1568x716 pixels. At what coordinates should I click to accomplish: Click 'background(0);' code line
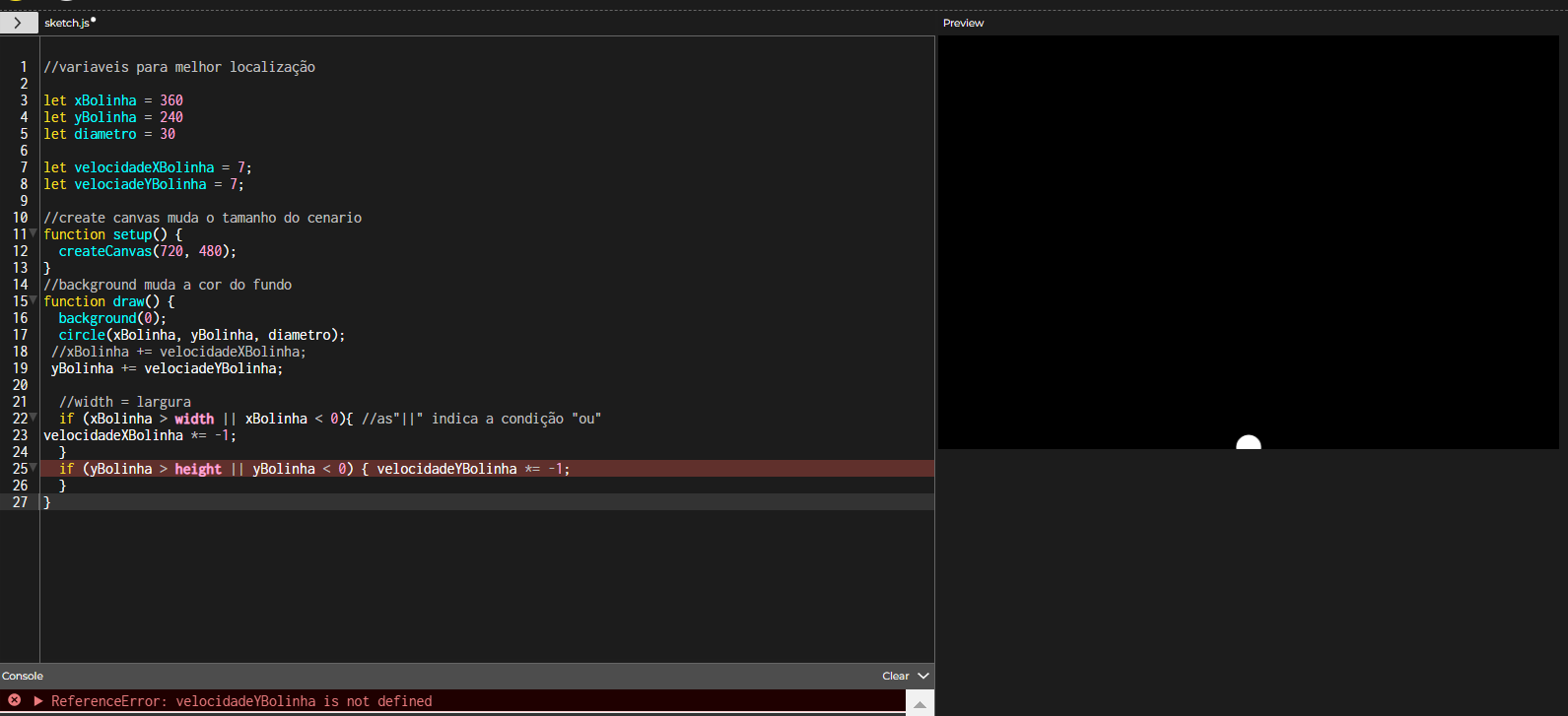click(x=112, y=318)
